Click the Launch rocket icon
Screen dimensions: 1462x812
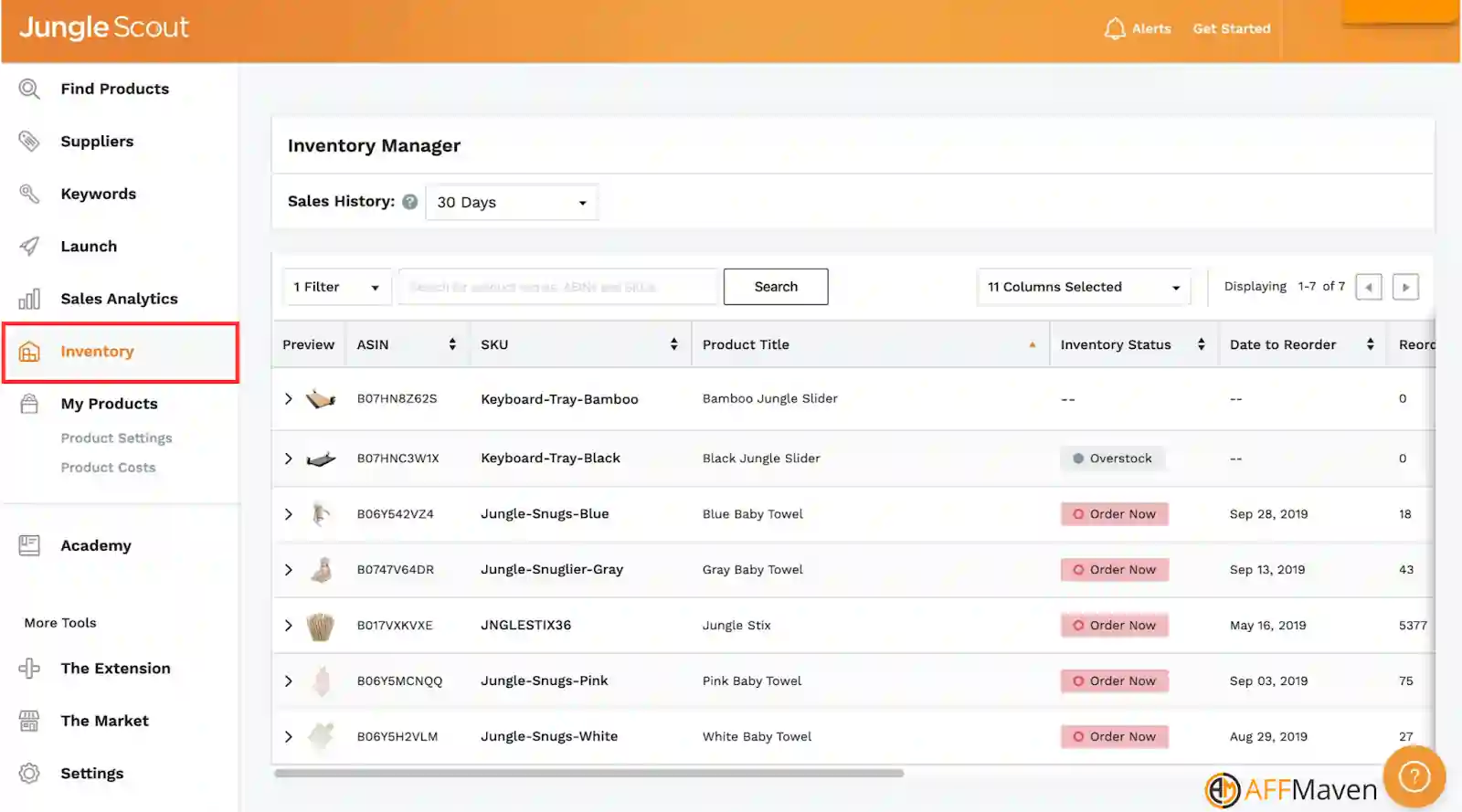point(29,246)
